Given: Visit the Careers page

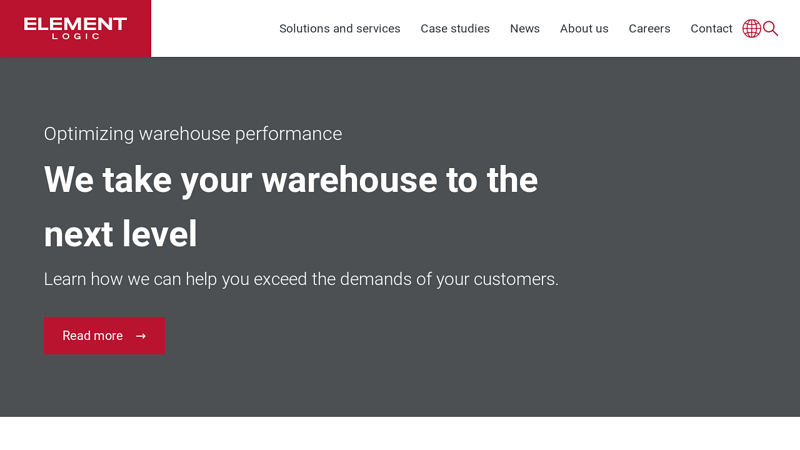Looking at the screenshot, I should 649,29.
